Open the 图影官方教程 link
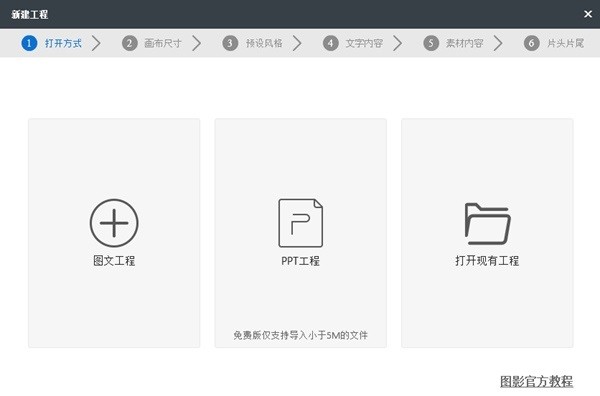Screen dimensions: 600x396 [536, 381]
